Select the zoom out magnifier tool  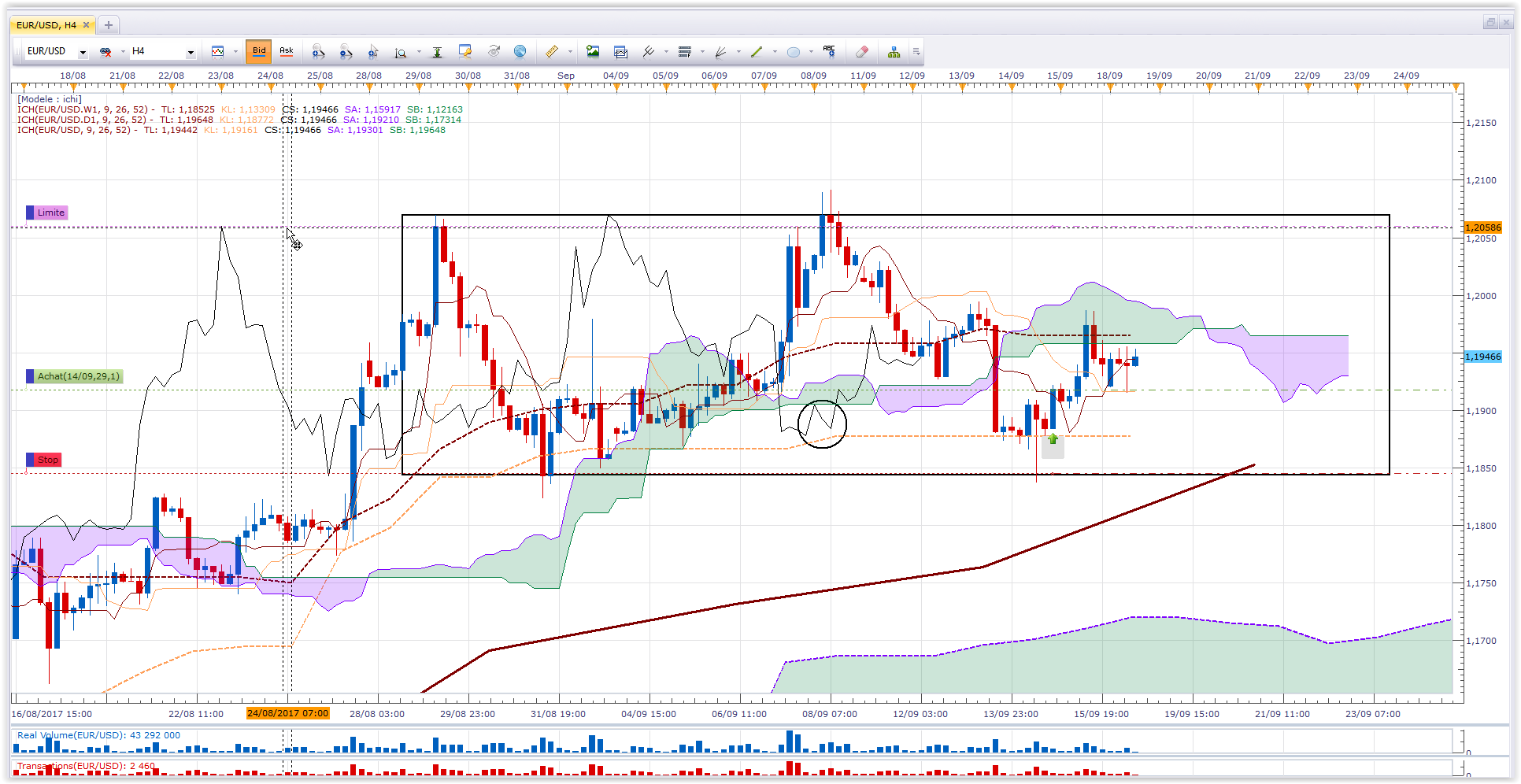pyautogui.click(x=346, y=52)
